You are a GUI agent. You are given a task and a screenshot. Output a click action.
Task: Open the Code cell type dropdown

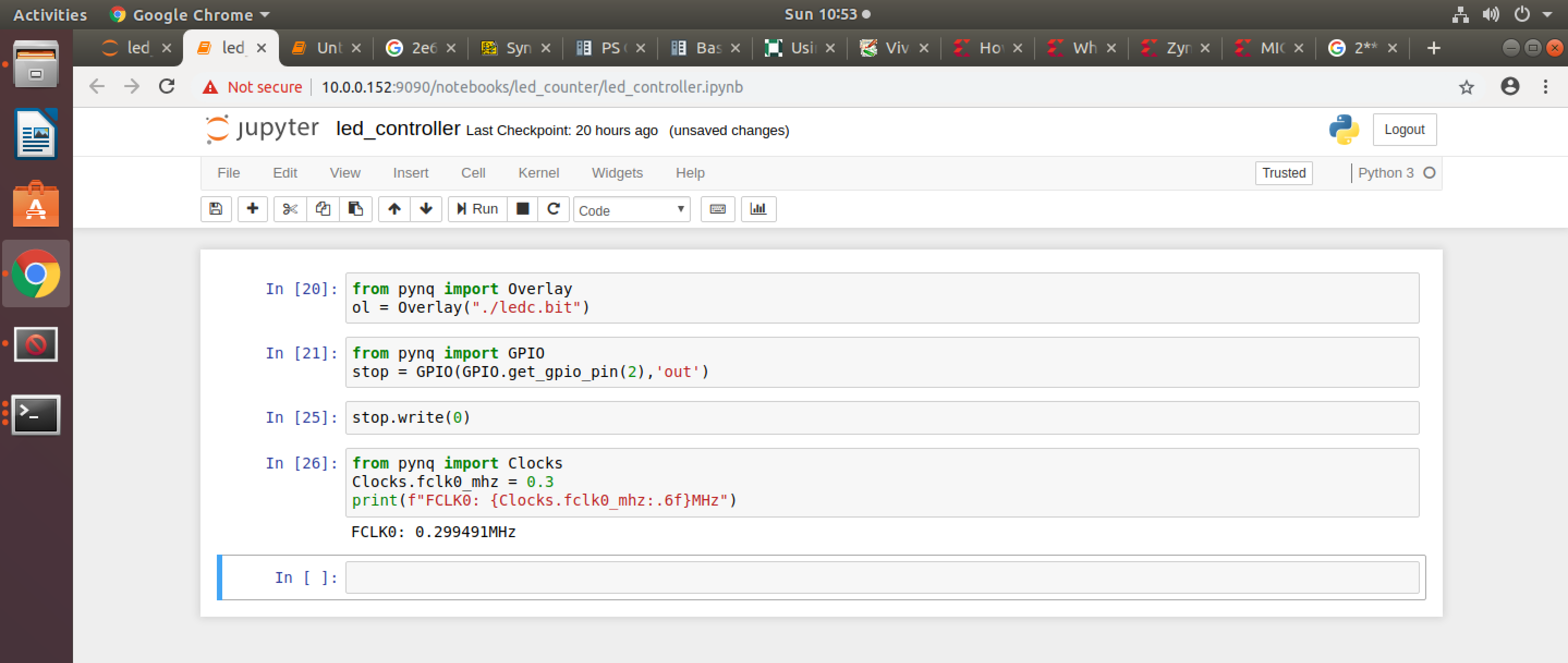tap(631, 210)
